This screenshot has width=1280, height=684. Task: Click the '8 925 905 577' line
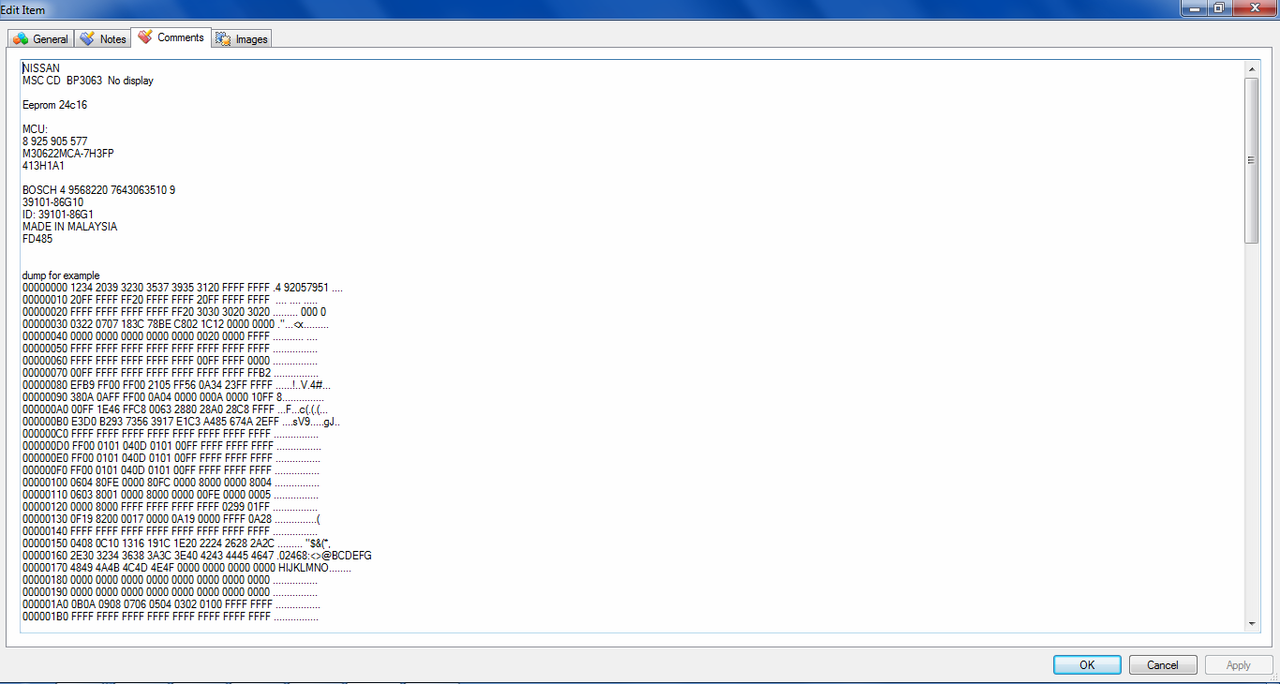(55, 141)
